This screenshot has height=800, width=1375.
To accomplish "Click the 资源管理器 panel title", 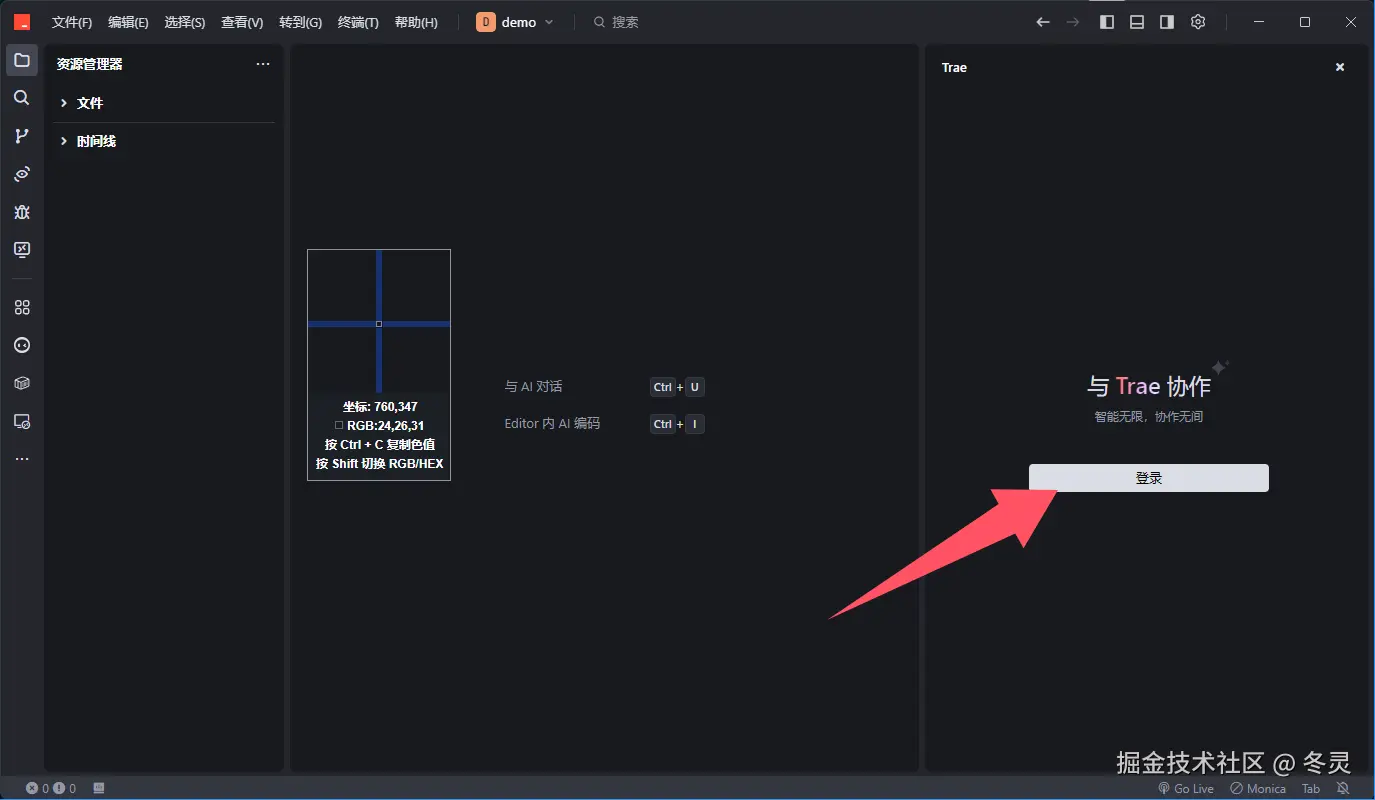I will 89,64.
